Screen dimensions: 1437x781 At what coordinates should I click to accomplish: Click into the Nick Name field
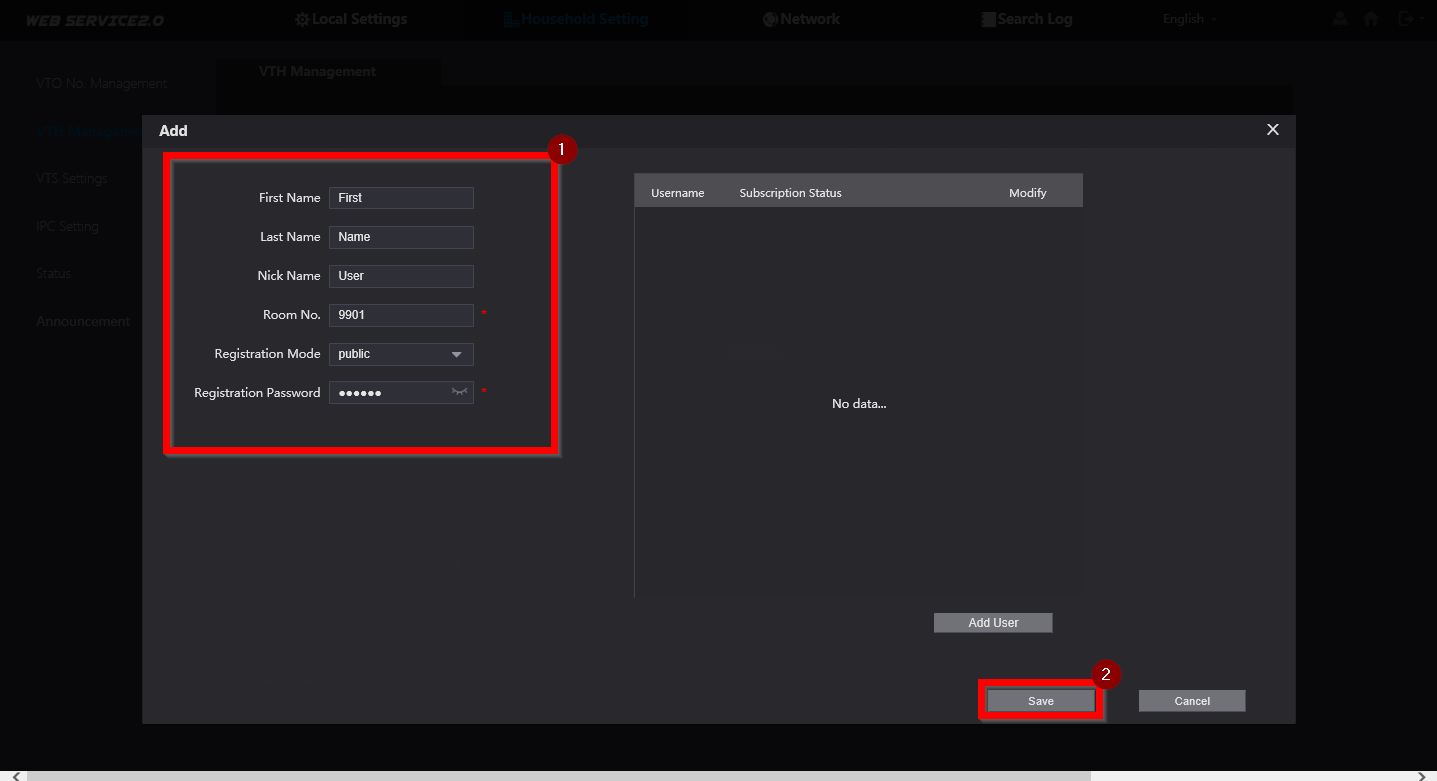[401, 276]
